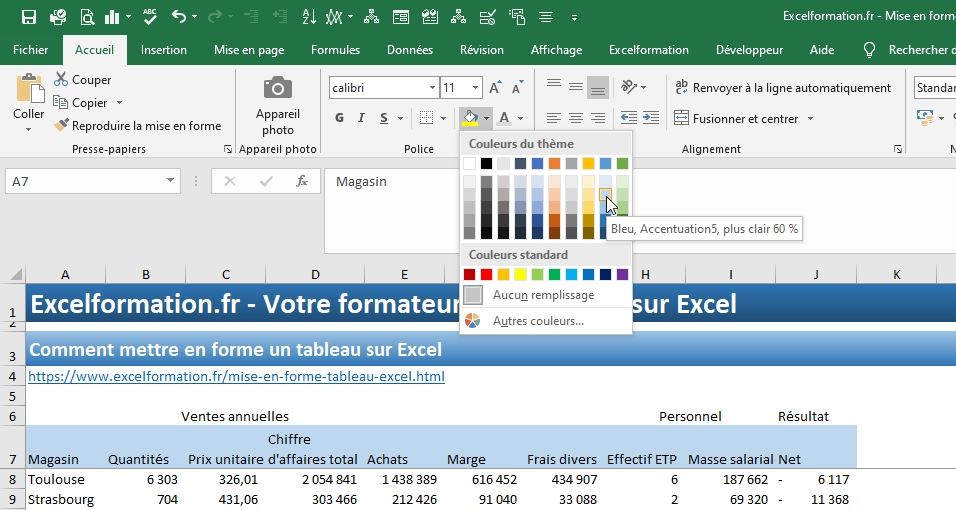This screenshot has width=956, height=510.
Task: Decrease indent in Alignement group
Action: pos(629,118)
